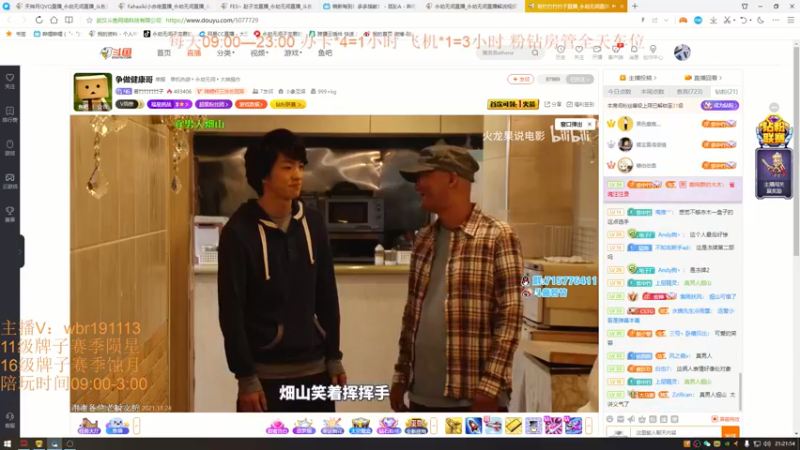
Task: Expand the 分类 navigation dropdown
Action: 226,53
